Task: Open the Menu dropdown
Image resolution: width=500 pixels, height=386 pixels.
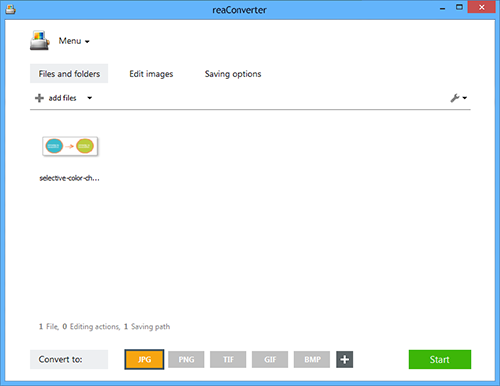Action: click(x=74, y=41)
